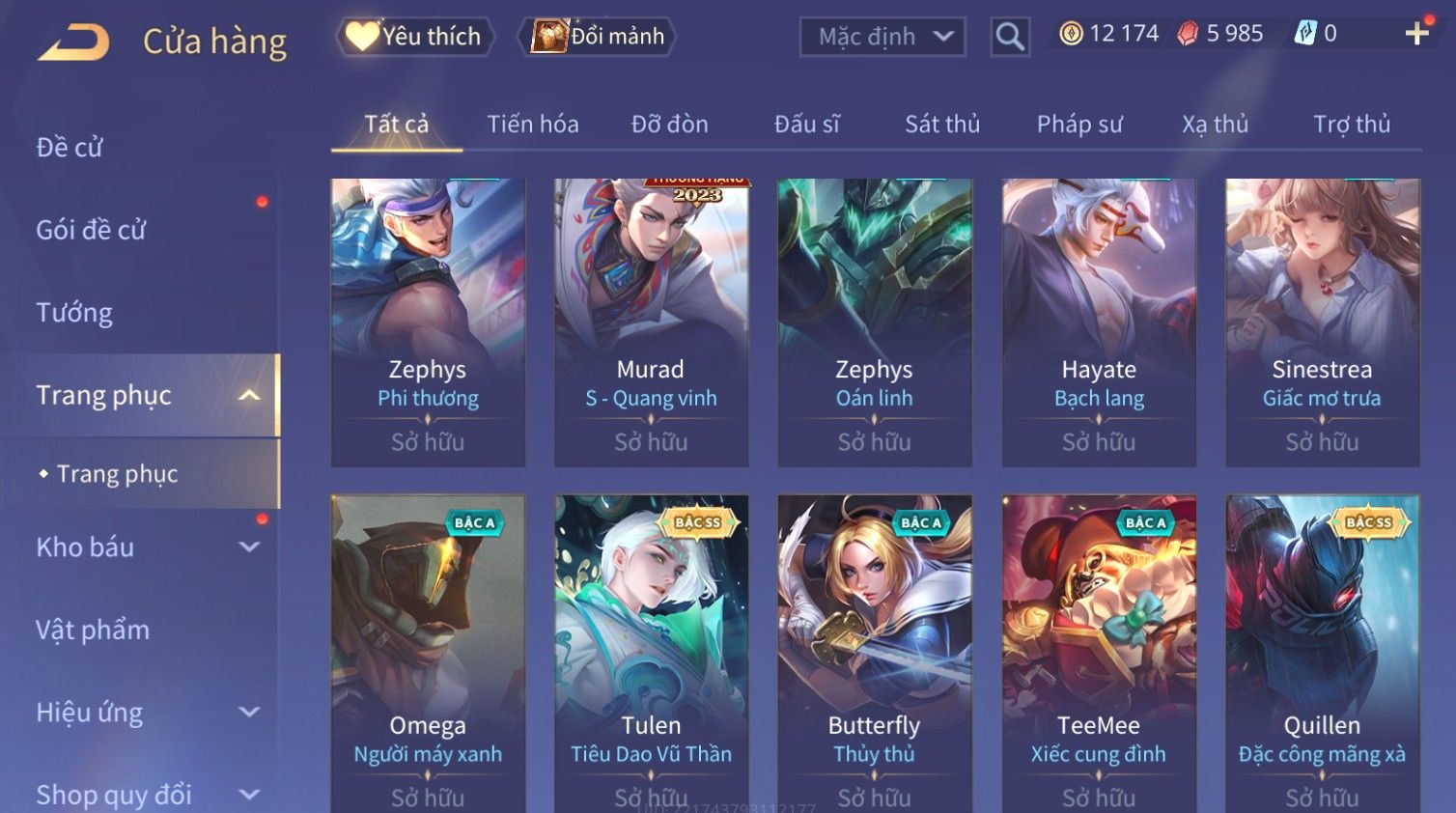Select Murad S - Quang vinh skin card
1456x813 pixels.
click(651, 322)
